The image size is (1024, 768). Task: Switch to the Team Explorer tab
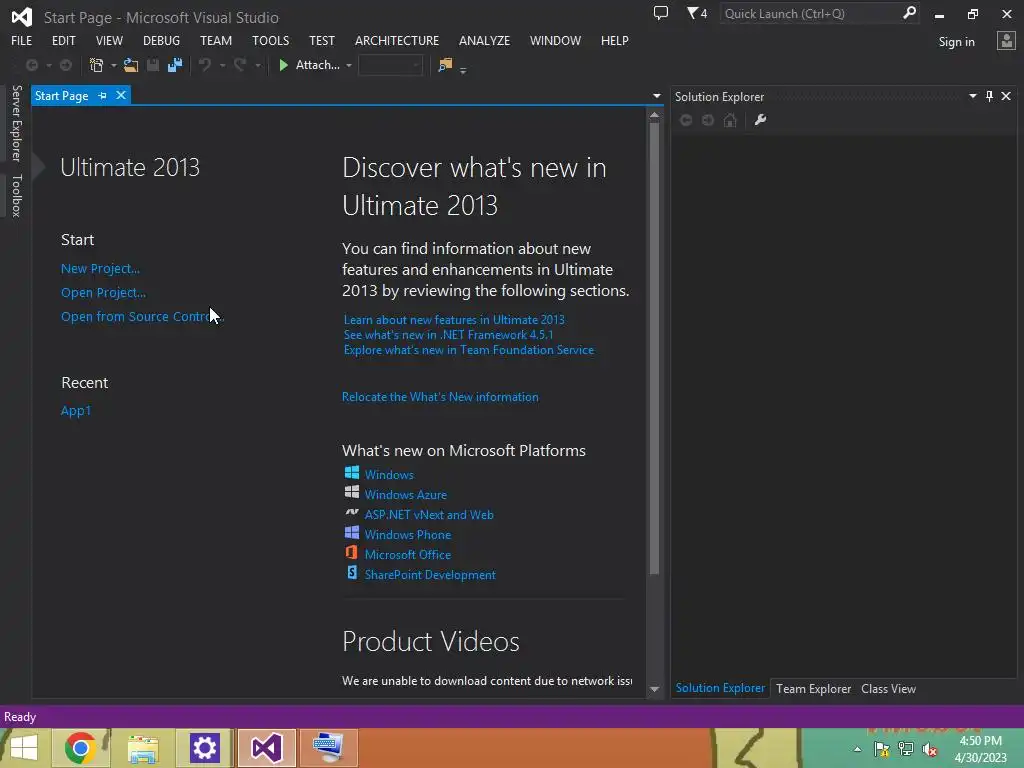click(813, 688)
